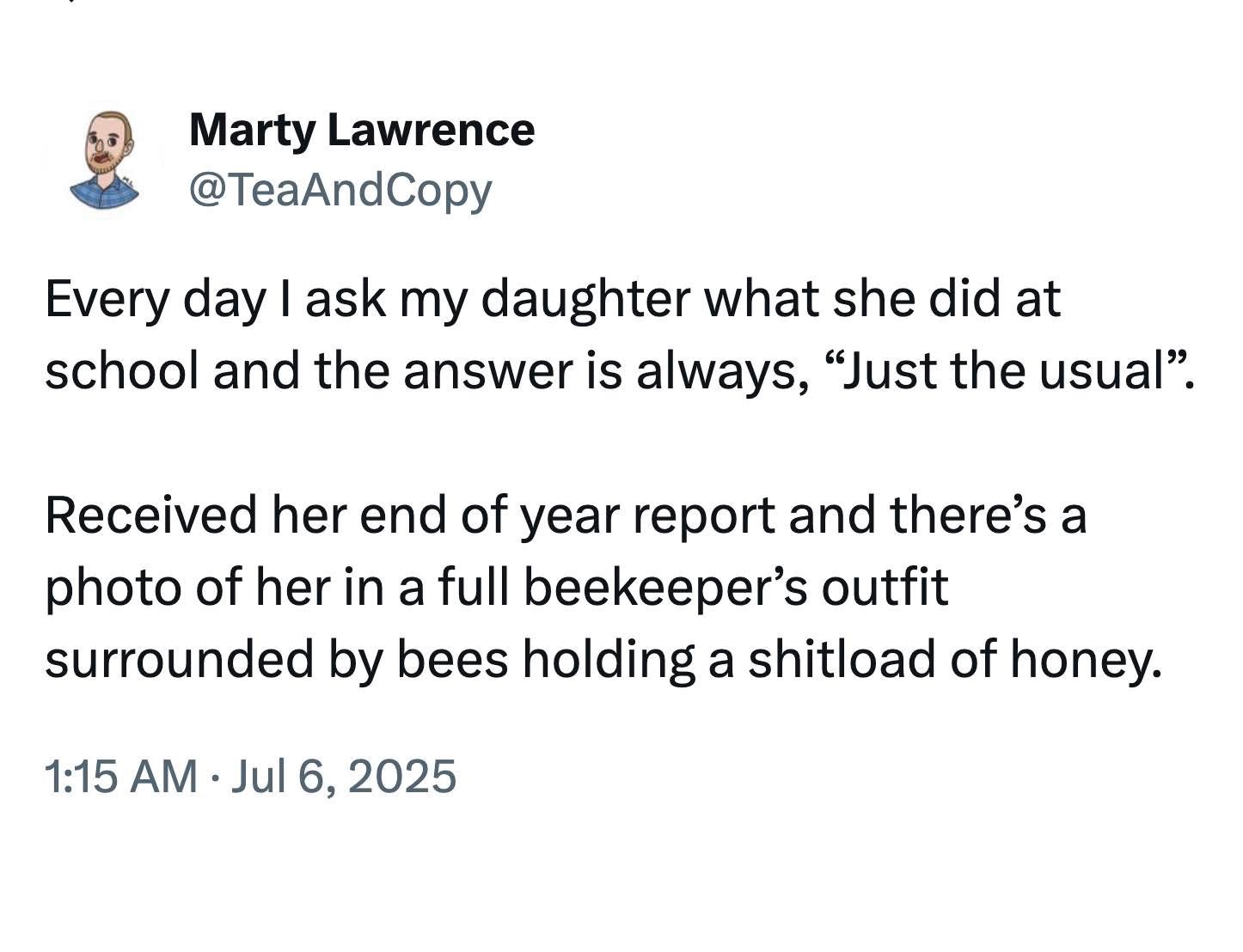1243x952 pixels.
Task: Open the Marty Lawrence display name
Action: point(361,131)
